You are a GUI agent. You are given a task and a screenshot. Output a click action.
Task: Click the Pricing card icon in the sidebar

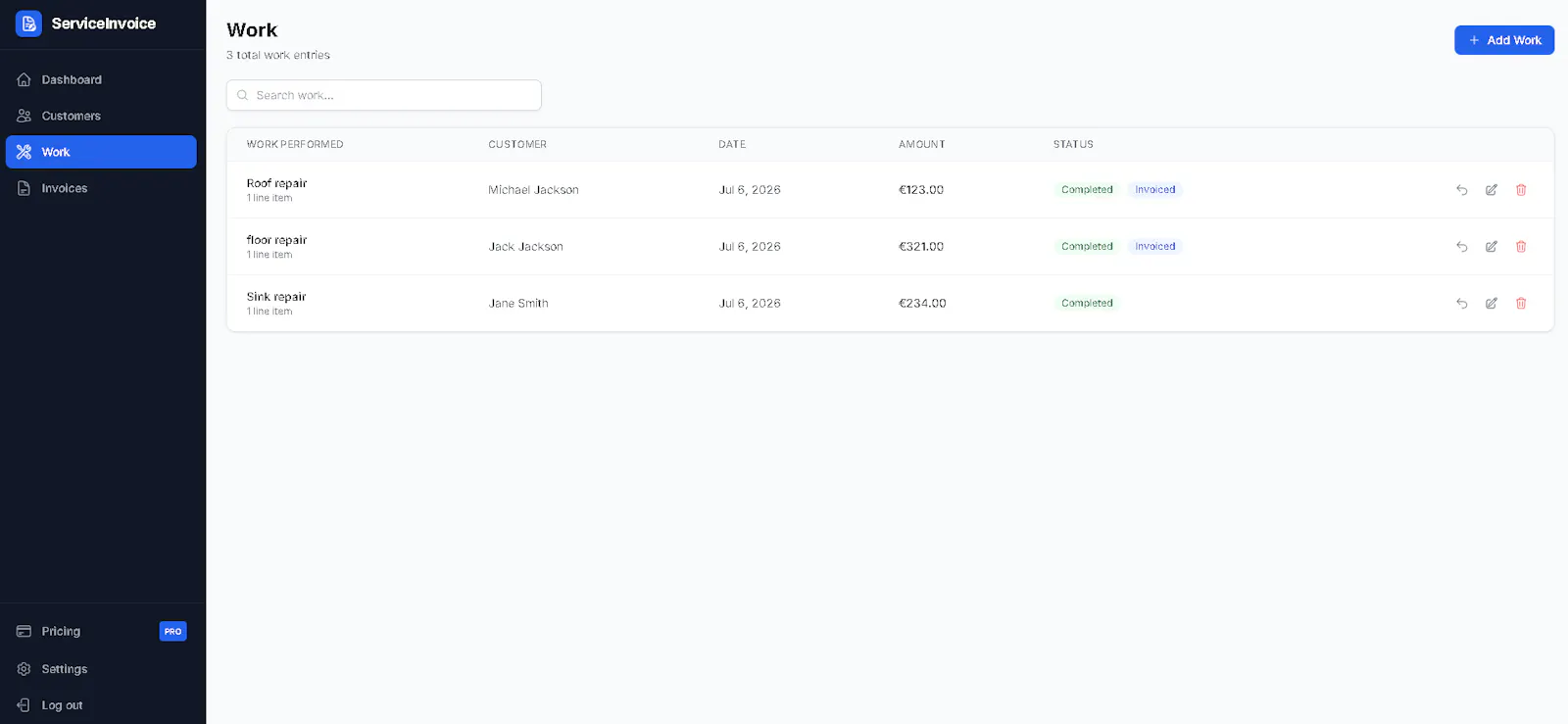(x=24, y=631)
